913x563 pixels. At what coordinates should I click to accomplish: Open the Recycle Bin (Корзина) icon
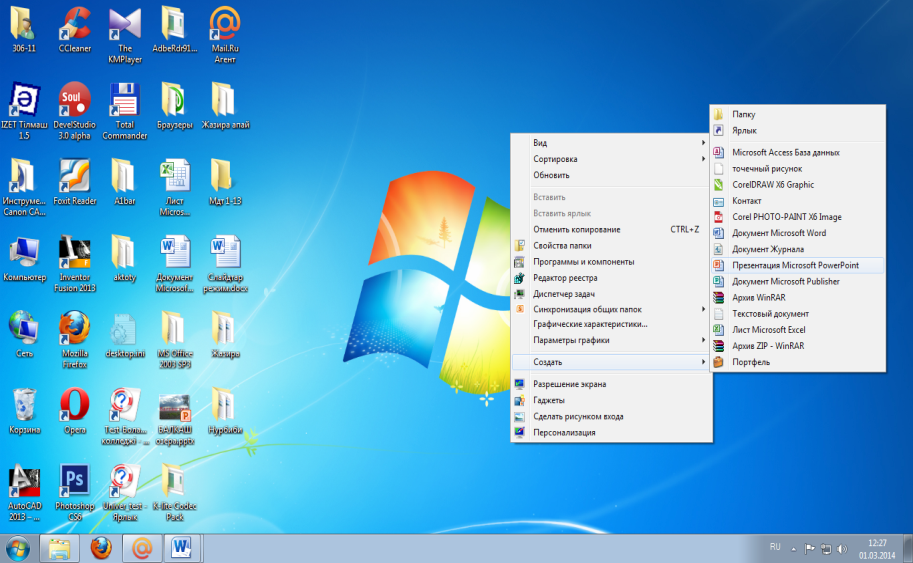24,405
